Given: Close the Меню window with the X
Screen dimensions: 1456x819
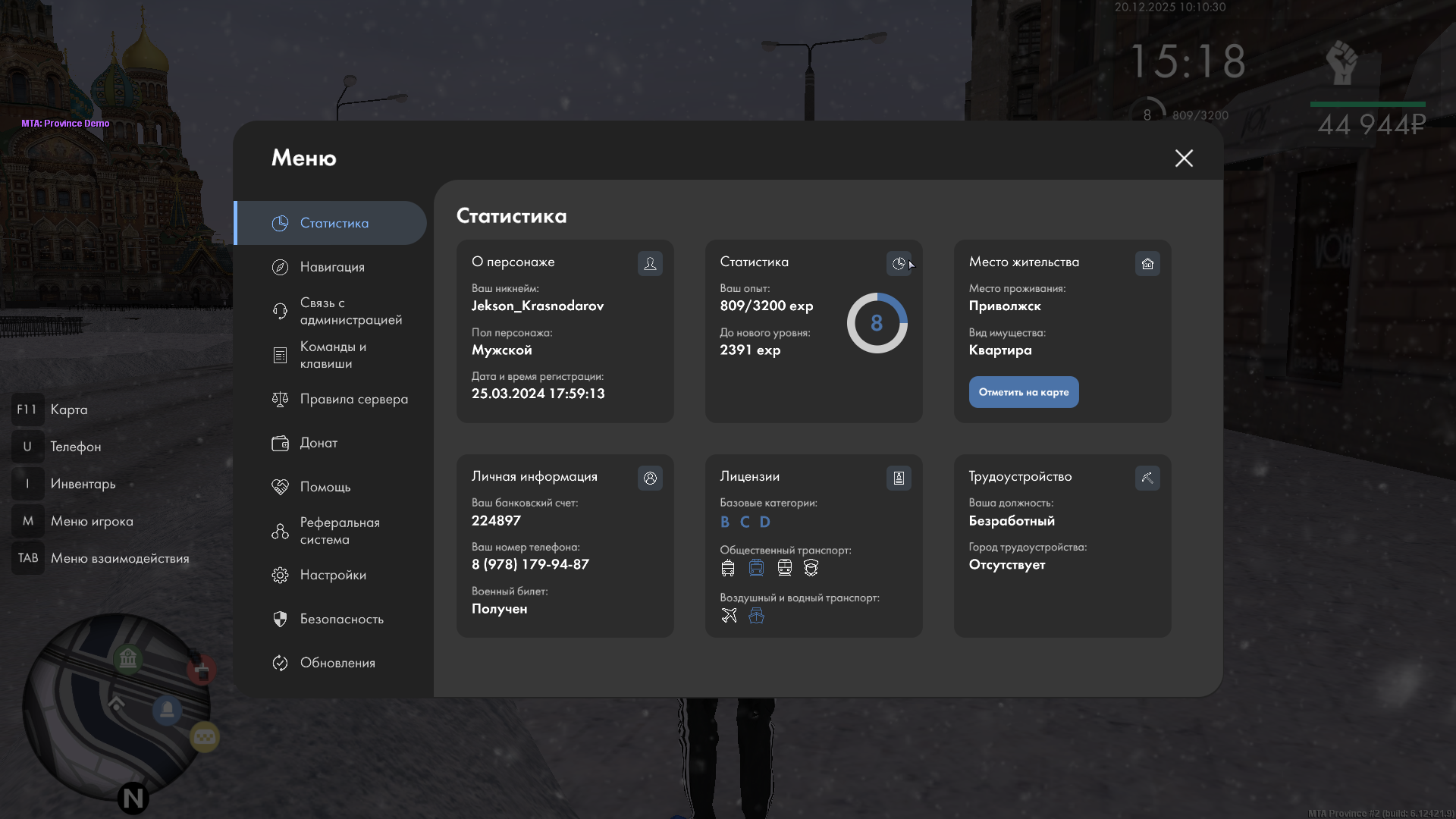Looking at the screenshot, I should coord(1184,158).
